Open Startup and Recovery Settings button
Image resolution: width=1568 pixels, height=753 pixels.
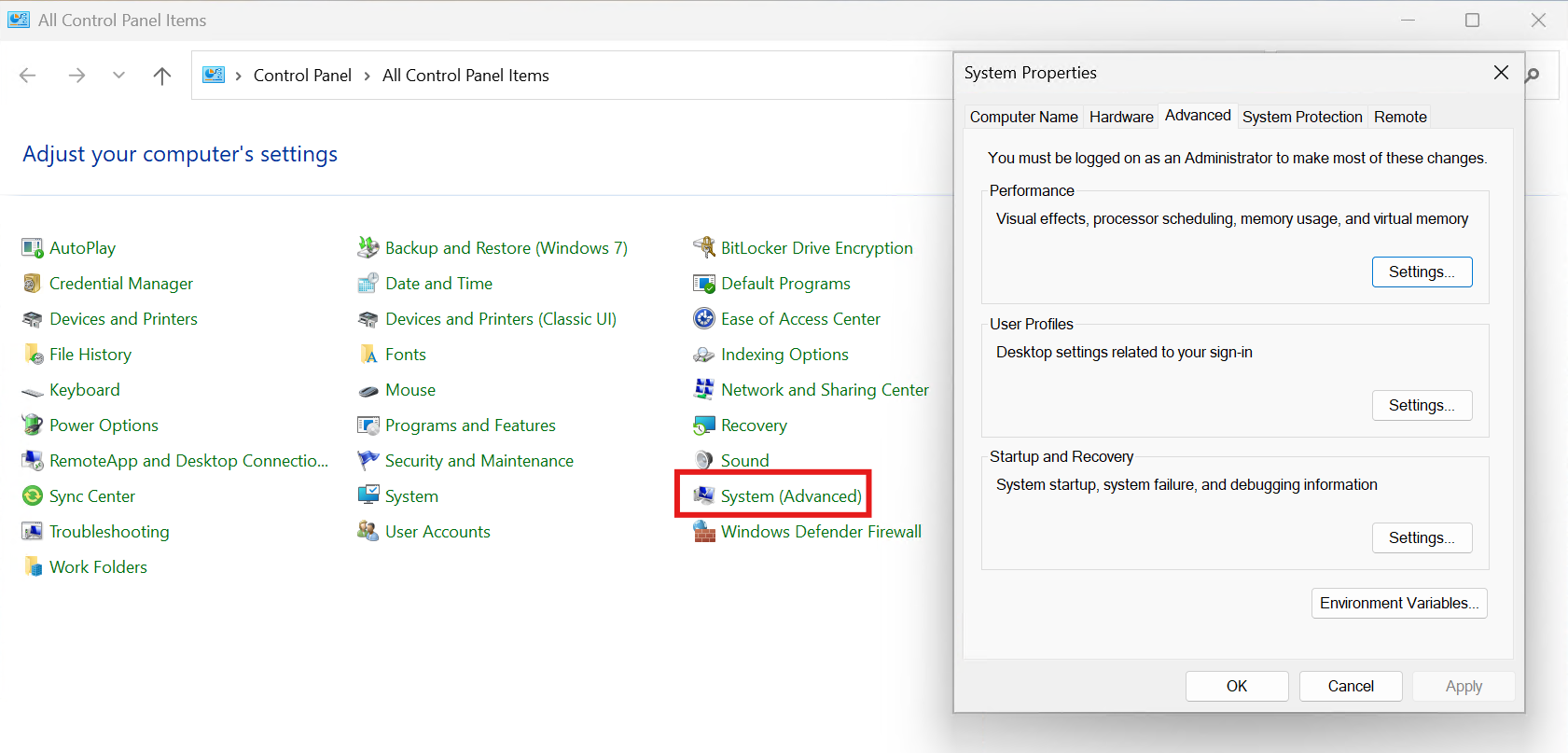(x=1422, y=537)
